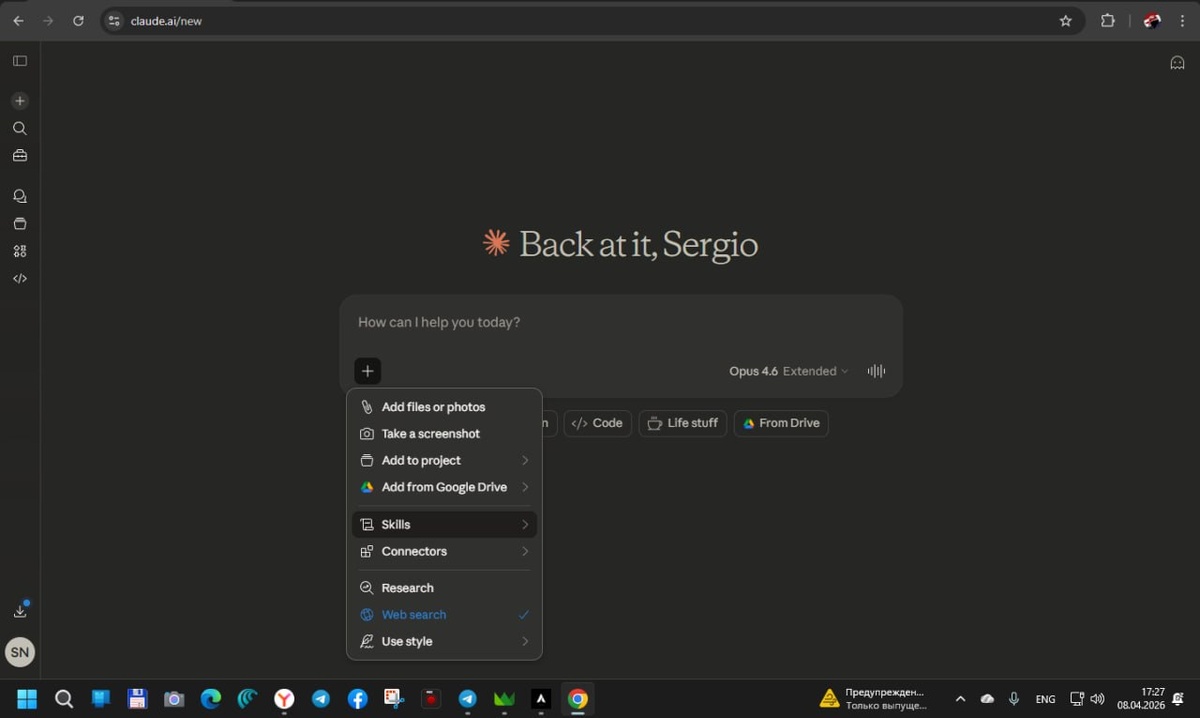Start voice mode with waveform icon
The image size is (1200, 718).
[876, 371]
